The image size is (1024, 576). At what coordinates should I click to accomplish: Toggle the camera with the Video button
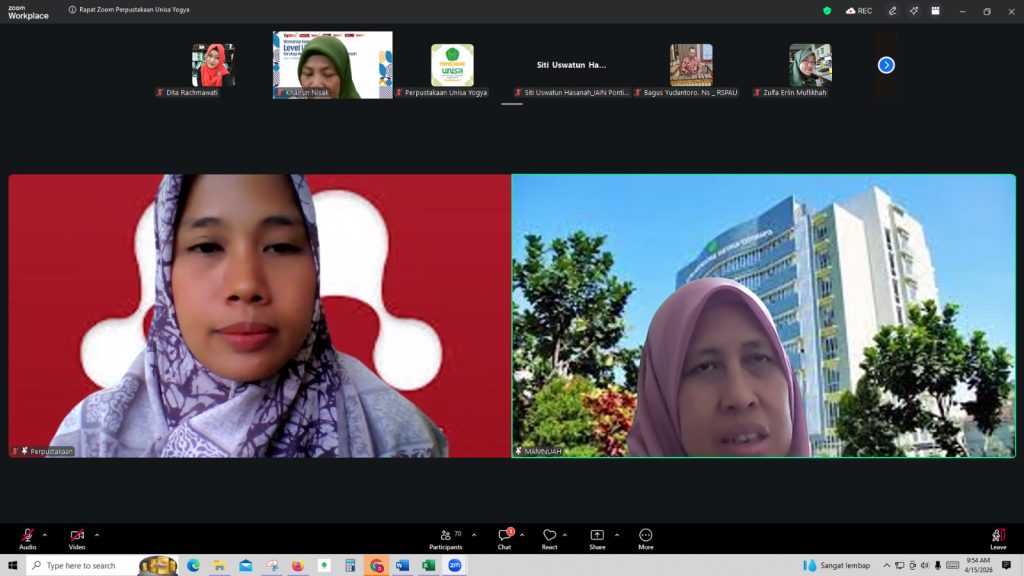point(77,537)
